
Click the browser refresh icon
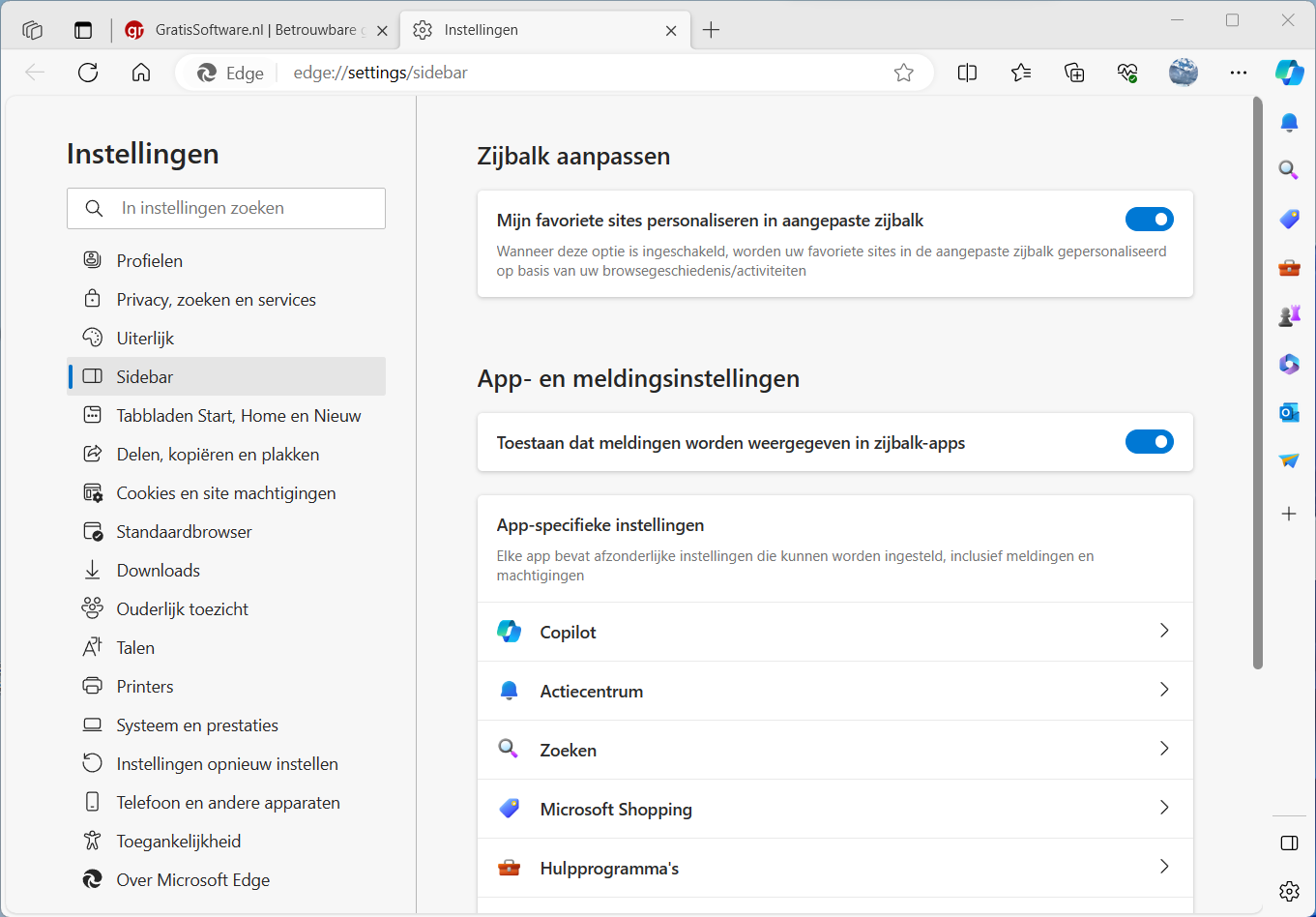coord(88,73)
